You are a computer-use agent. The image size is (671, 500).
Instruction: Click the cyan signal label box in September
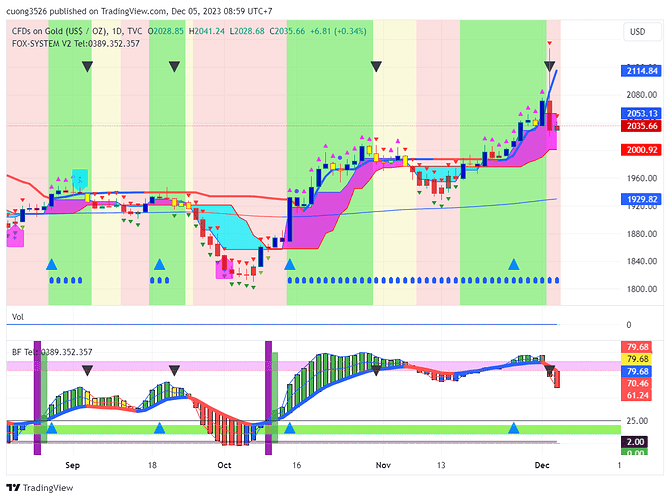click(80, 179)
